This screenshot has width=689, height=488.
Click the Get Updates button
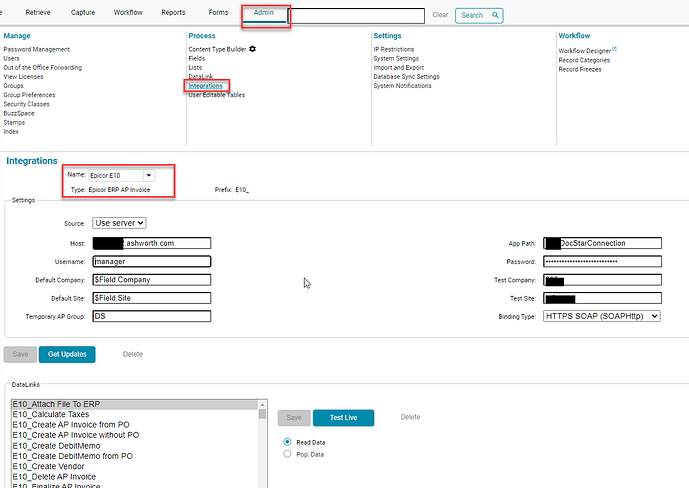[67, 354]
